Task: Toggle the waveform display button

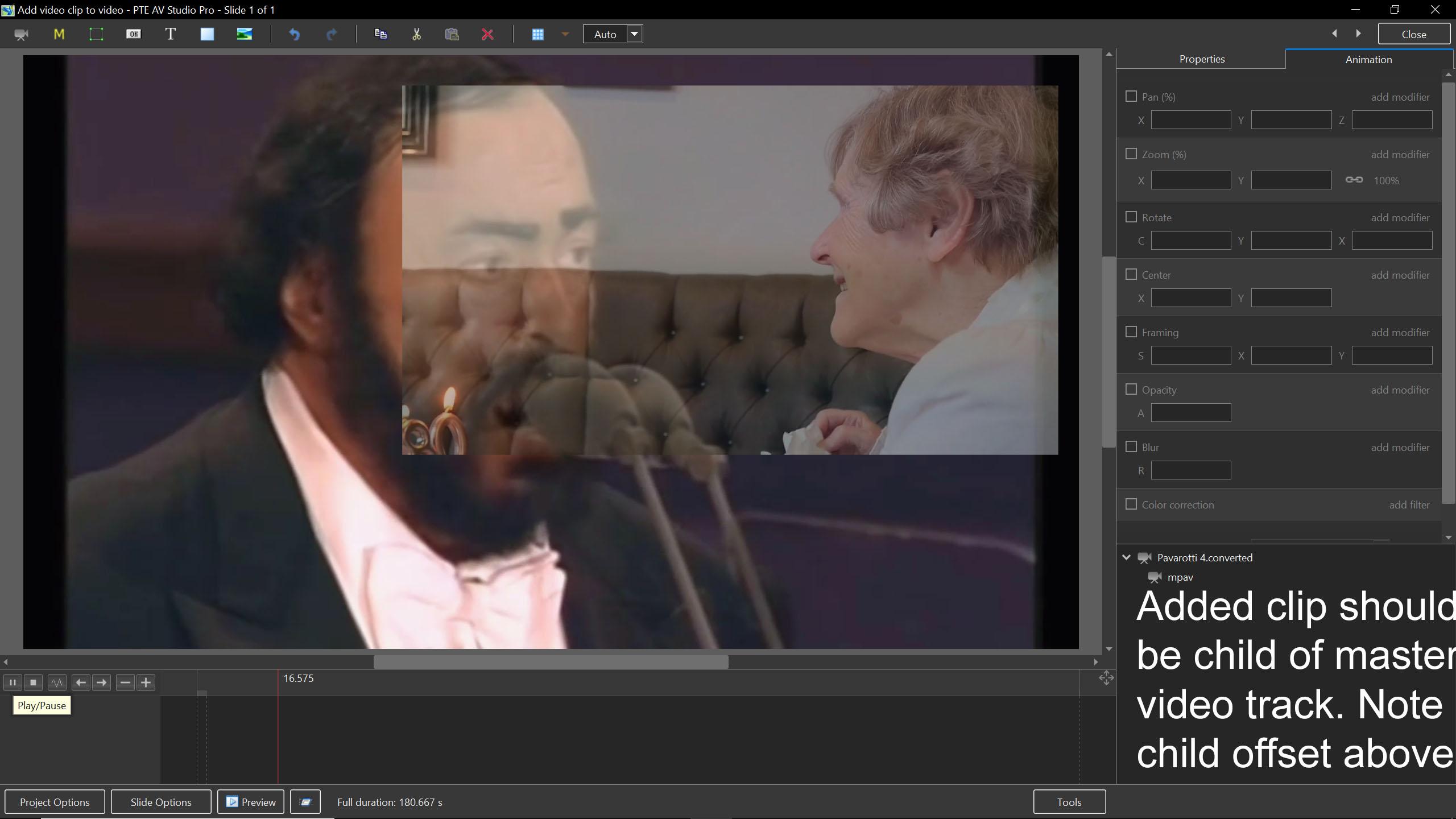Action: (x=57, y=682)
